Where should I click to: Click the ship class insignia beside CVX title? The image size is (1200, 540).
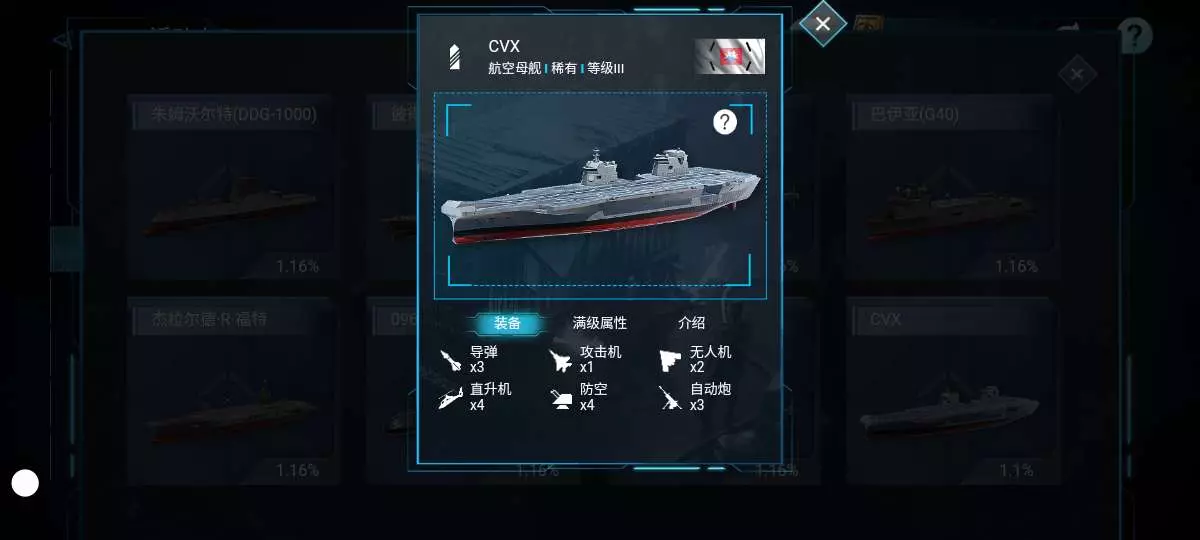pyautogui.click(x=455, y=56)
